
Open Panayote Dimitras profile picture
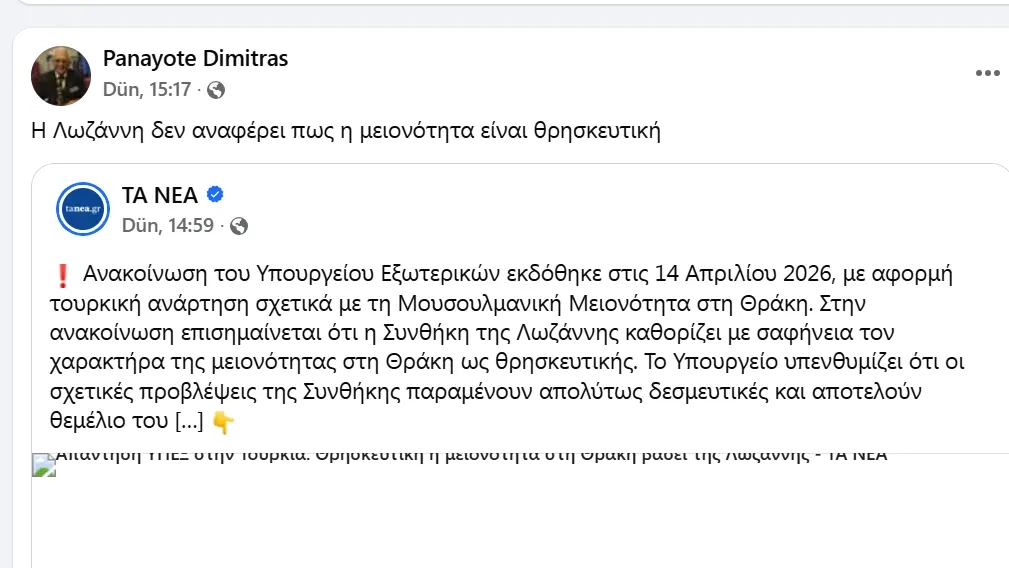[x=61, y=75]
